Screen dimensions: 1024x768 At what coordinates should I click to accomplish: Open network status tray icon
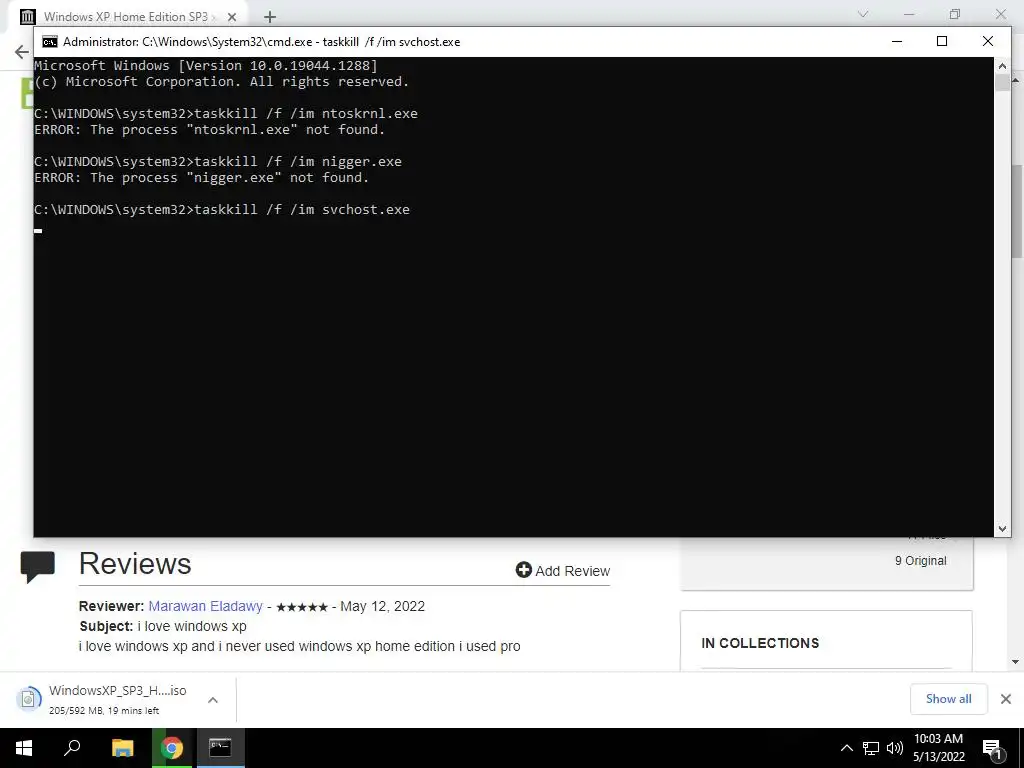[871, 748]
